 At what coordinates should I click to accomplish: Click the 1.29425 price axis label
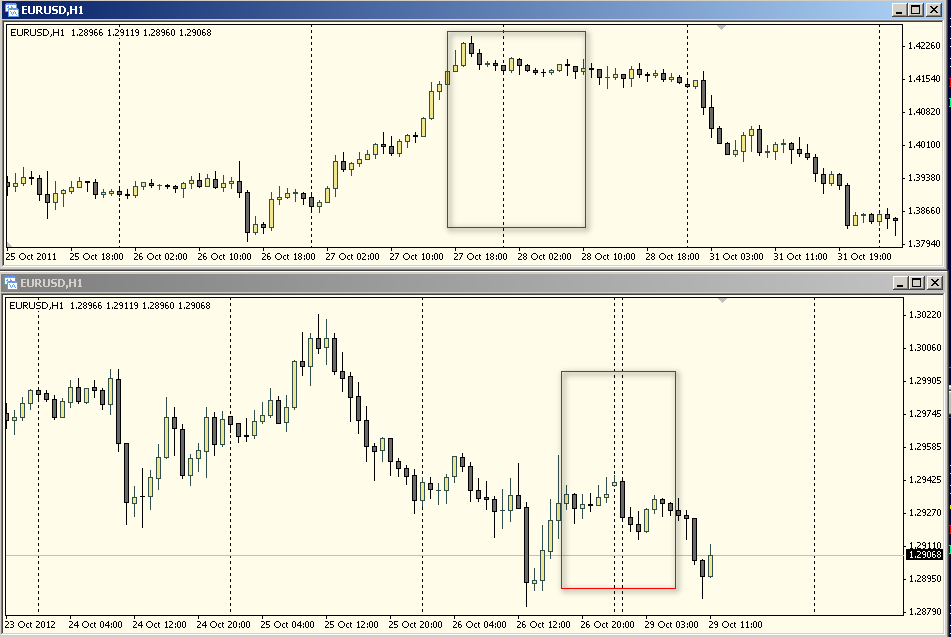[x=925, y=479]
